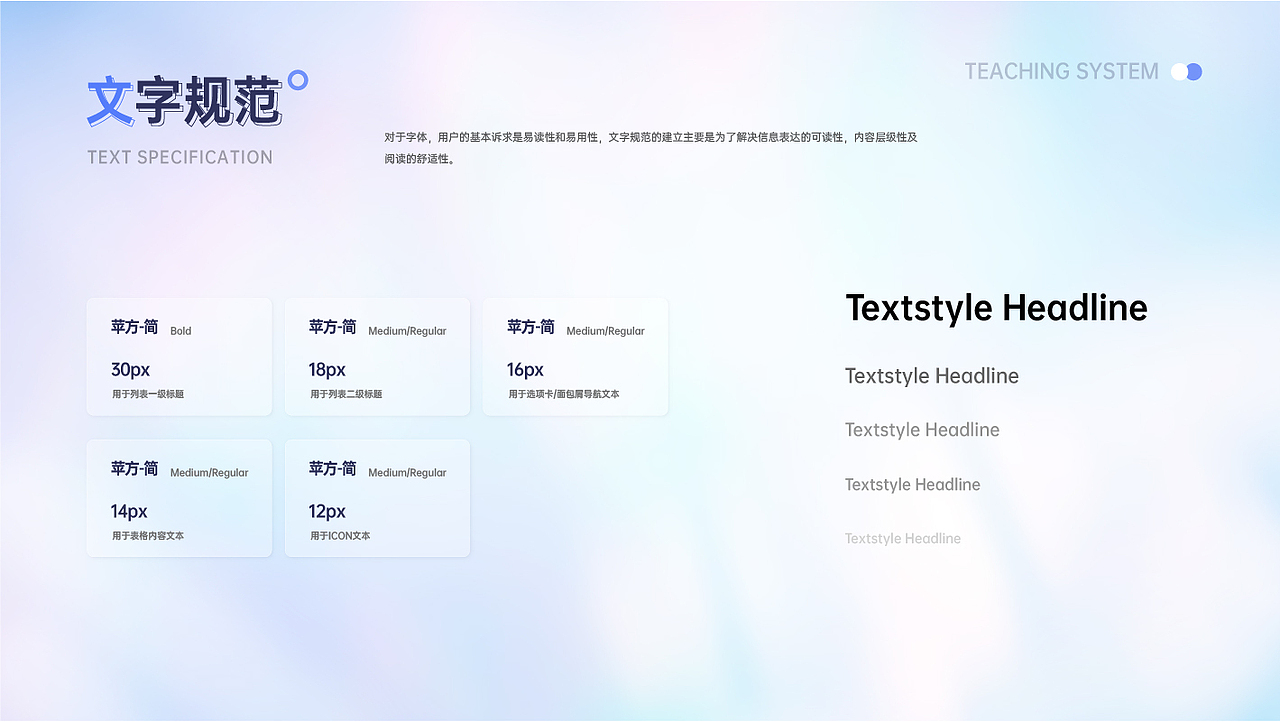Click the 用于选项卡/面包屑导航文本 caption

(x=564, y=394)
